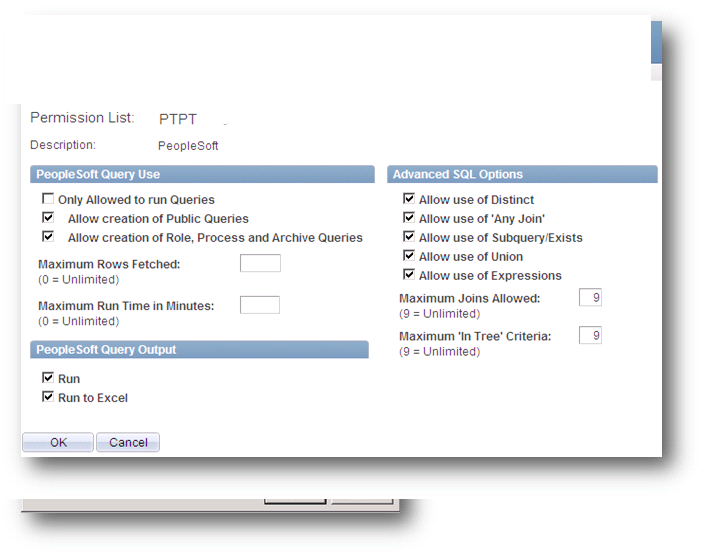Uncheck Allow use of Union
Viewport: 704px width, 555px height.
coord(409,255)
